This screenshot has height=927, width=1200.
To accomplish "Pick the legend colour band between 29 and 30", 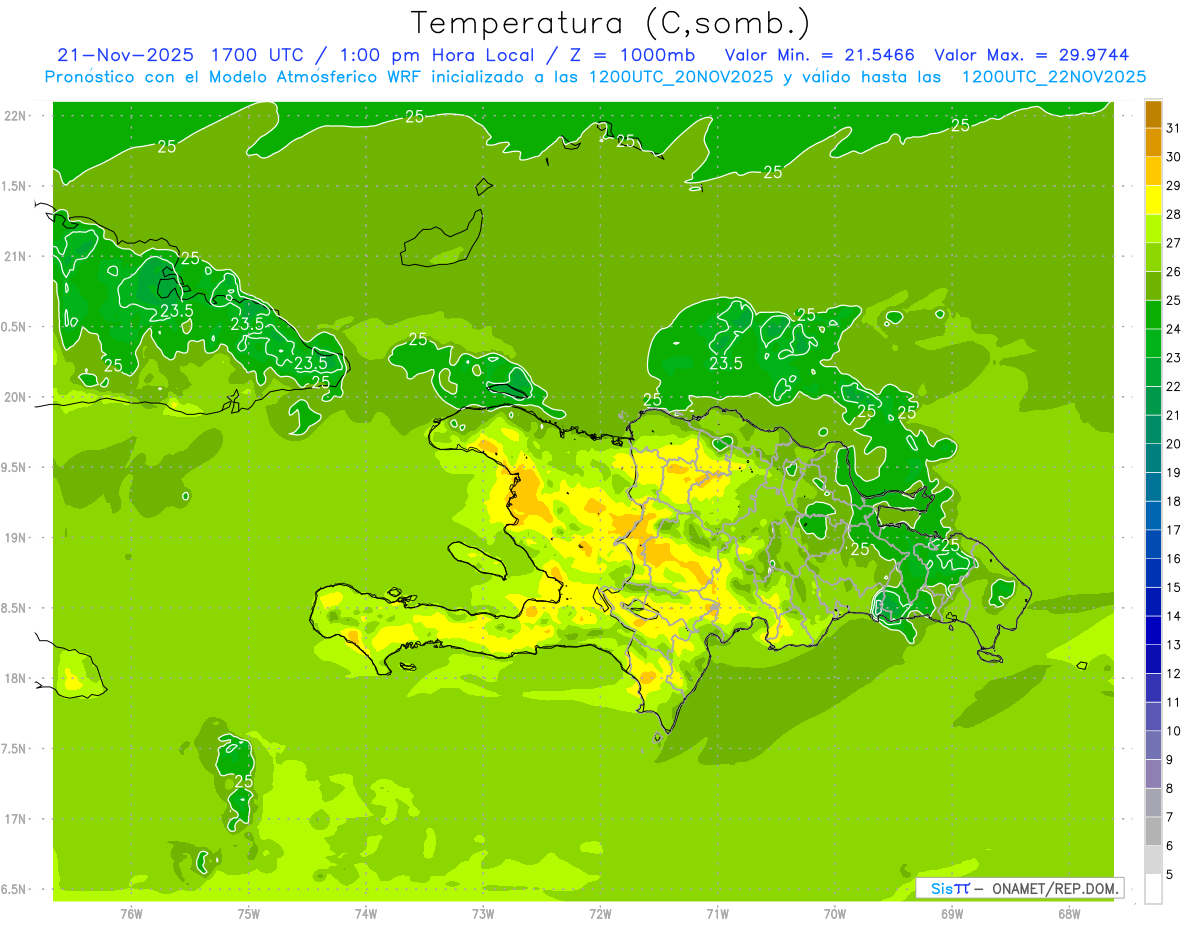I will (1153, 172).
